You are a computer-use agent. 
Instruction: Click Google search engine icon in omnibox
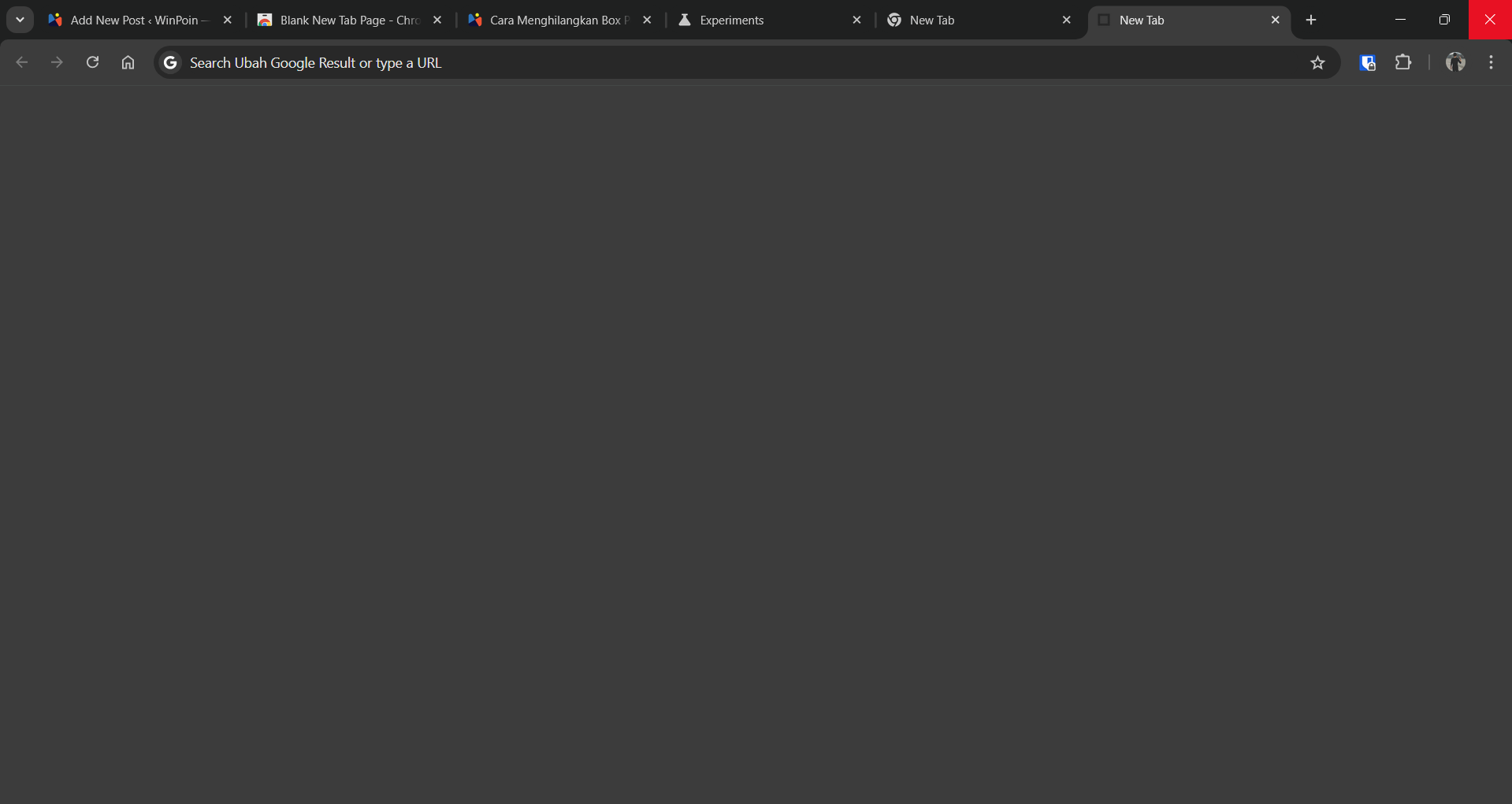tap(170, 62)
